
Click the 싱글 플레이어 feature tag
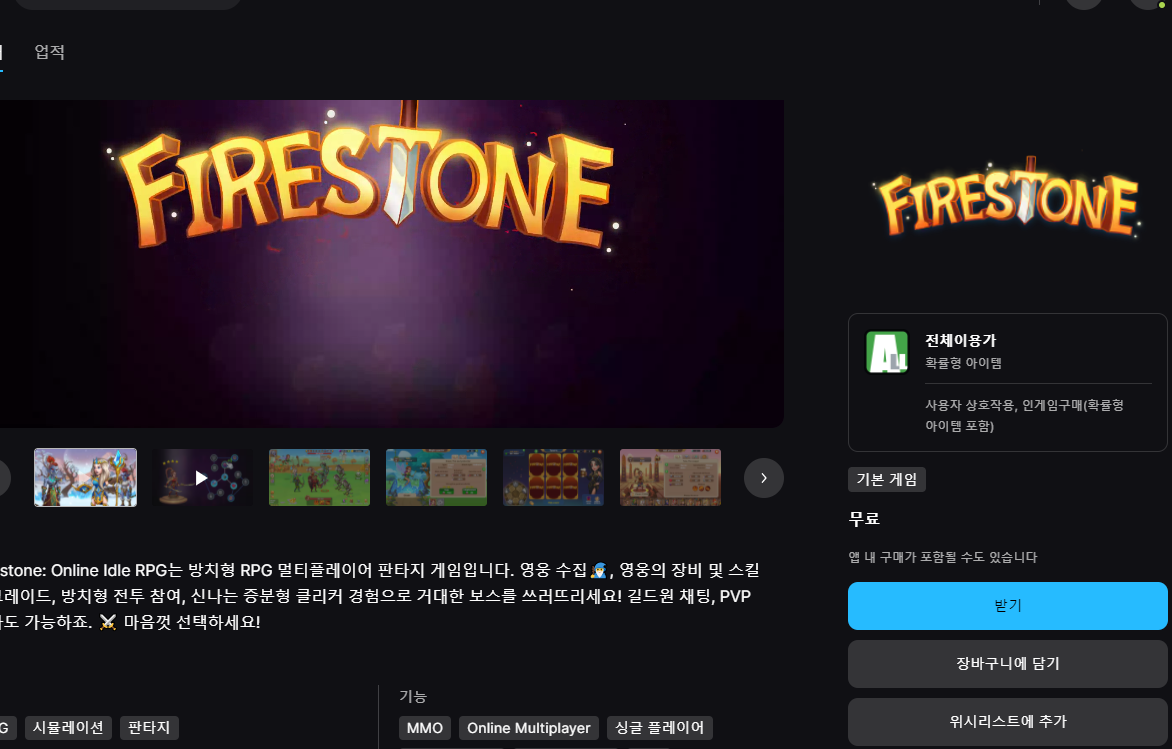[659, 728]
